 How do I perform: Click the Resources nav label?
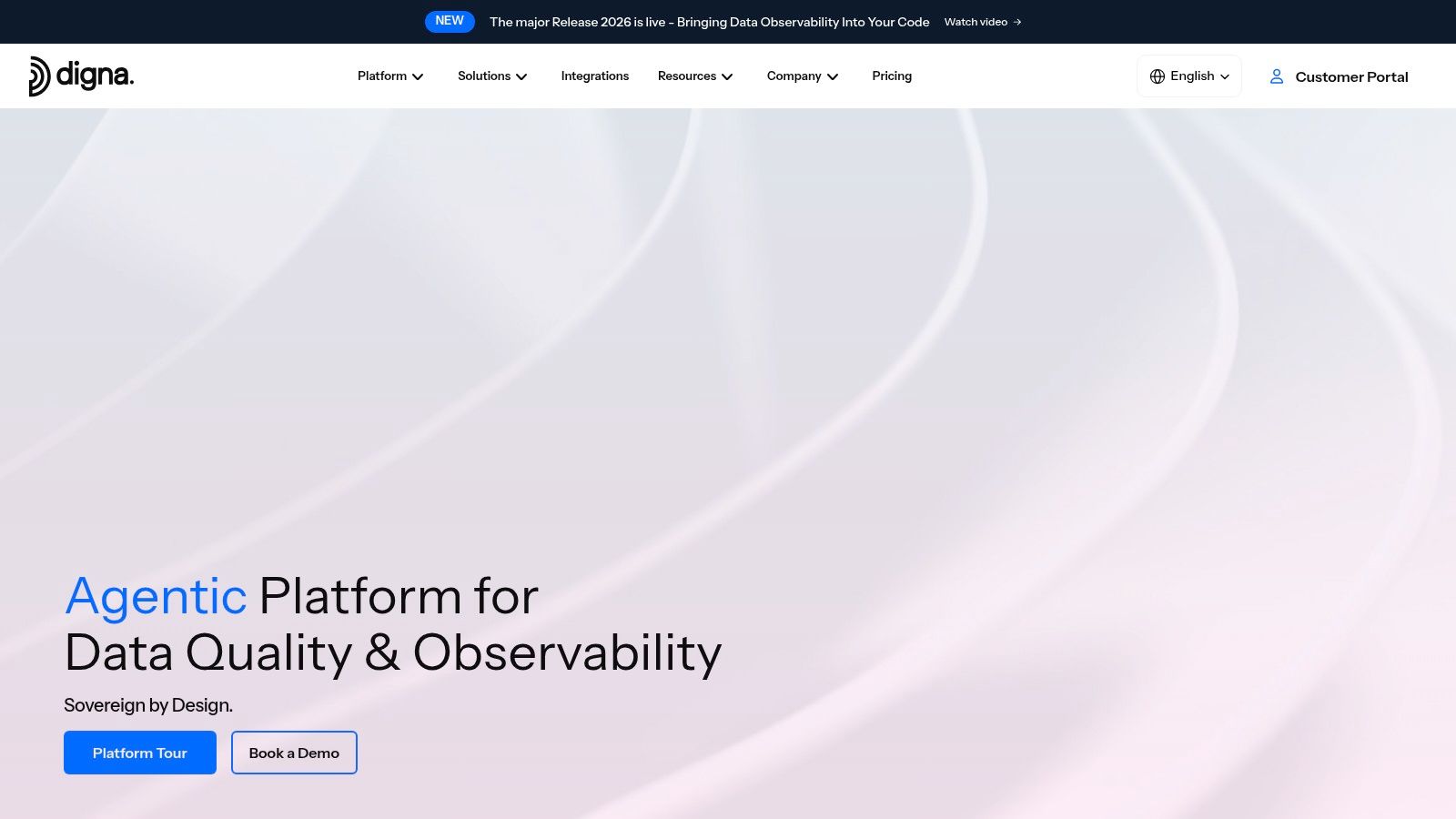pos(687,76)
